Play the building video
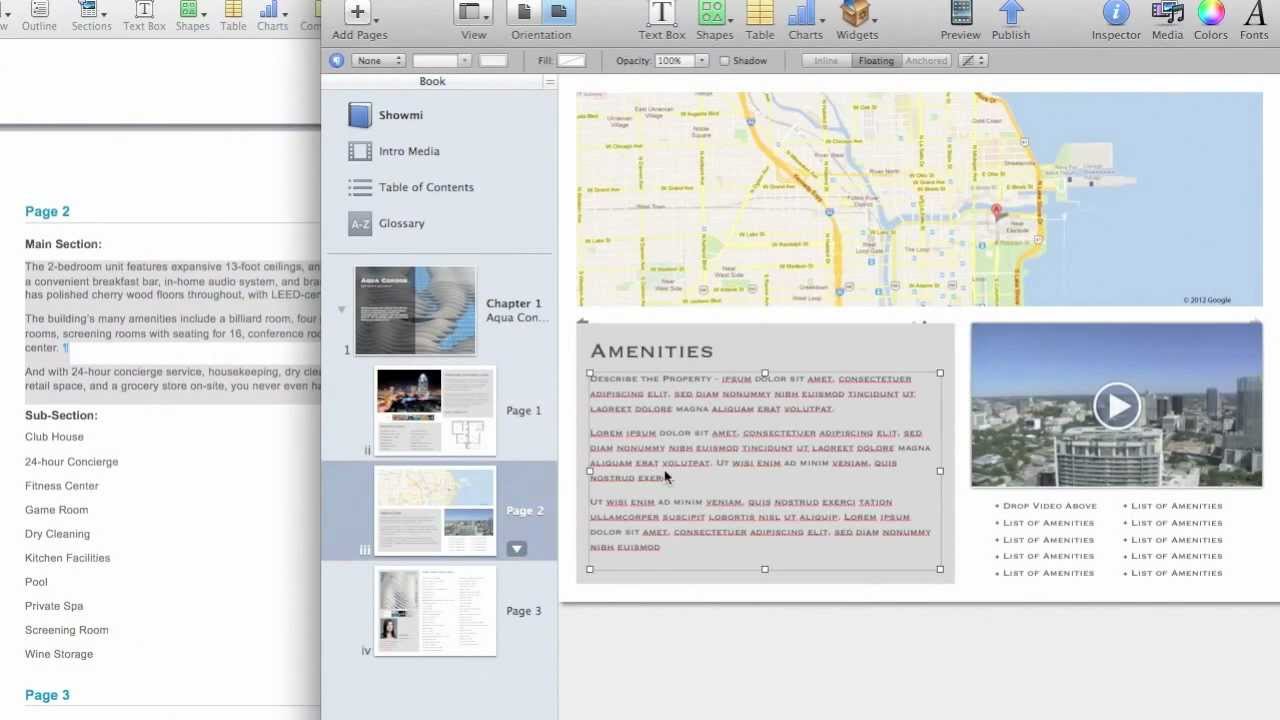The image size is (1280, 720). click(x=1116, y=406)
